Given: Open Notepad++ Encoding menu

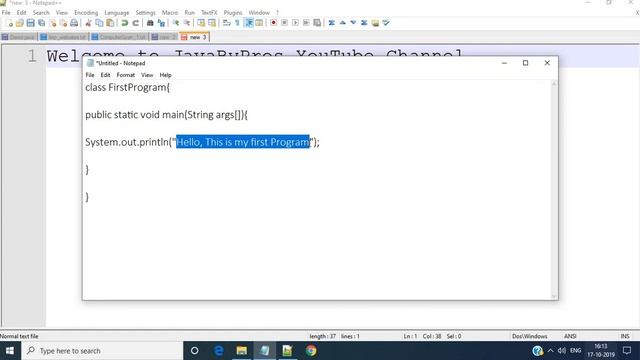Looking at the screenshot, I should coord(86,13).
